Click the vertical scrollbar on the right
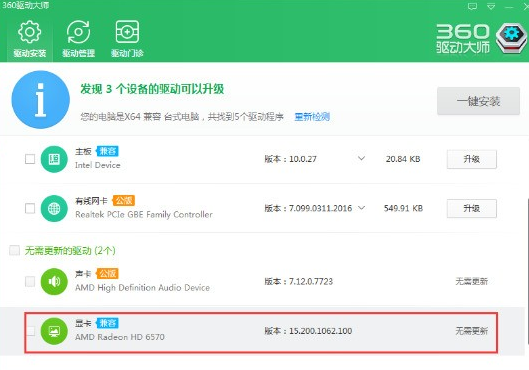 527,272
